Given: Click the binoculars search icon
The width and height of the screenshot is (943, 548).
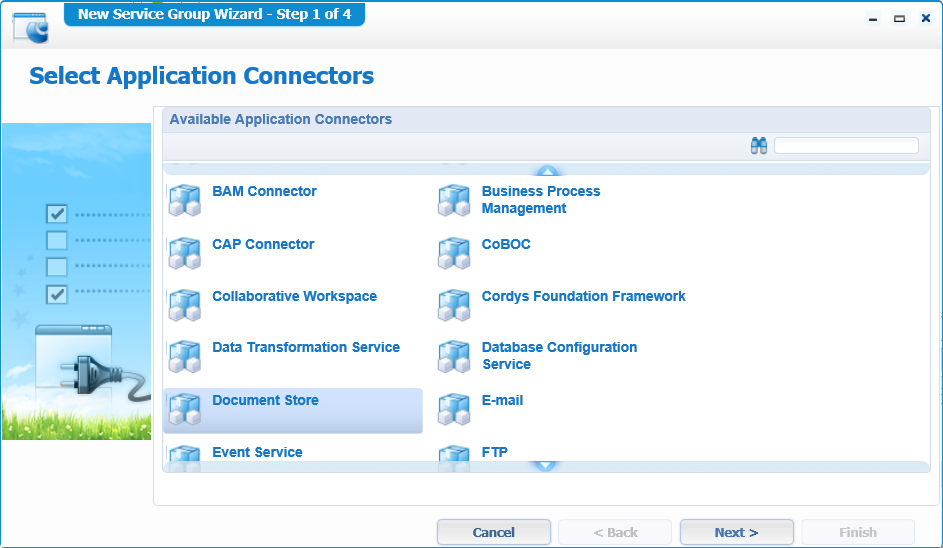Looking at the screenshot, I should pyautogui.click(x=759, y=146).
